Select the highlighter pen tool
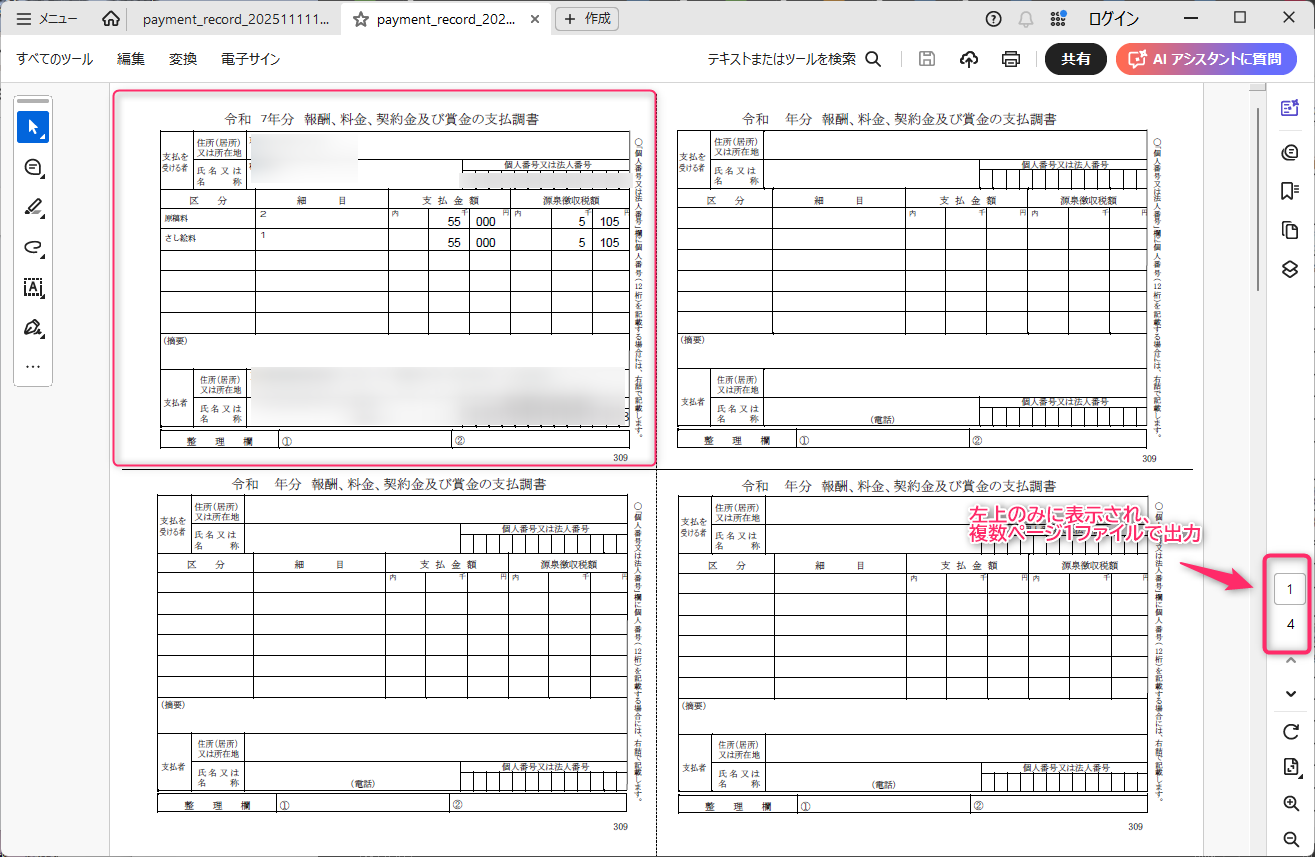The width and height of the screenshot is (1315, 857). coord(33,208)
